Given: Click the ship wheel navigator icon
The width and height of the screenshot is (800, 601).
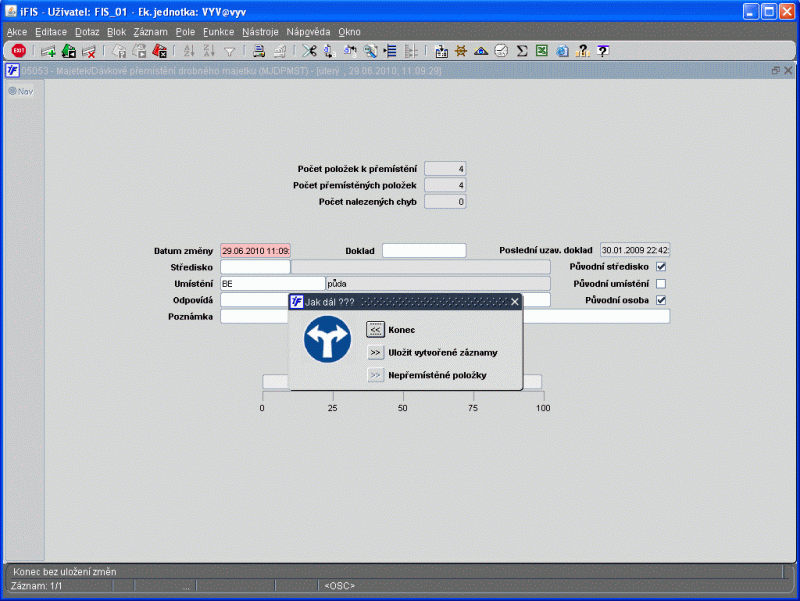Looking at the screenshot, I should 461,51.
